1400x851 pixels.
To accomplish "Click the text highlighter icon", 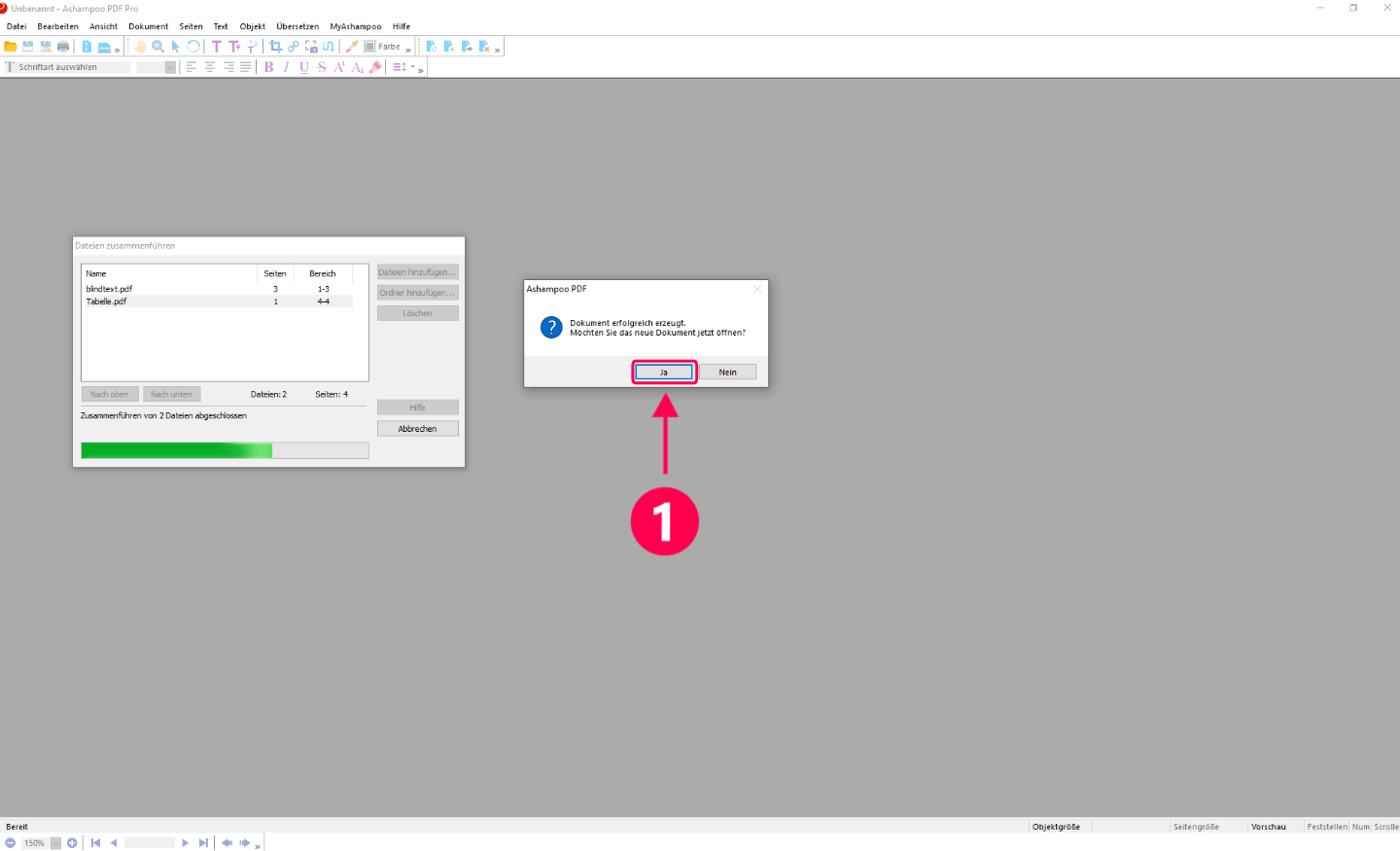I will coord(375,67).
